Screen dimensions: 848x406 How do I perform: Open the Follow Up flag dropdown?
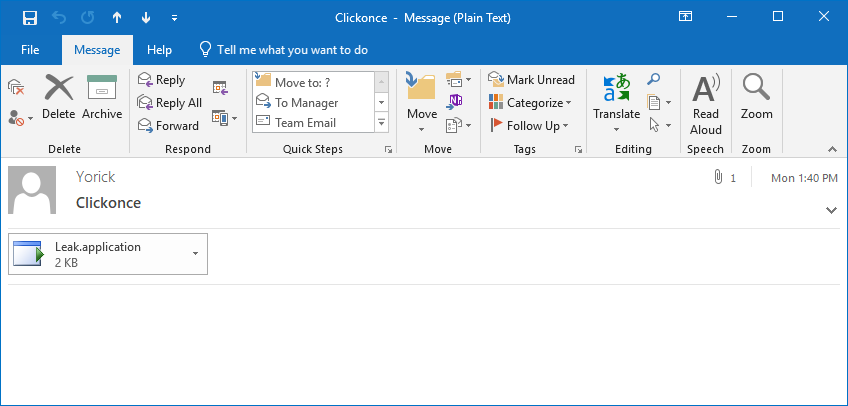click(530, 126)
